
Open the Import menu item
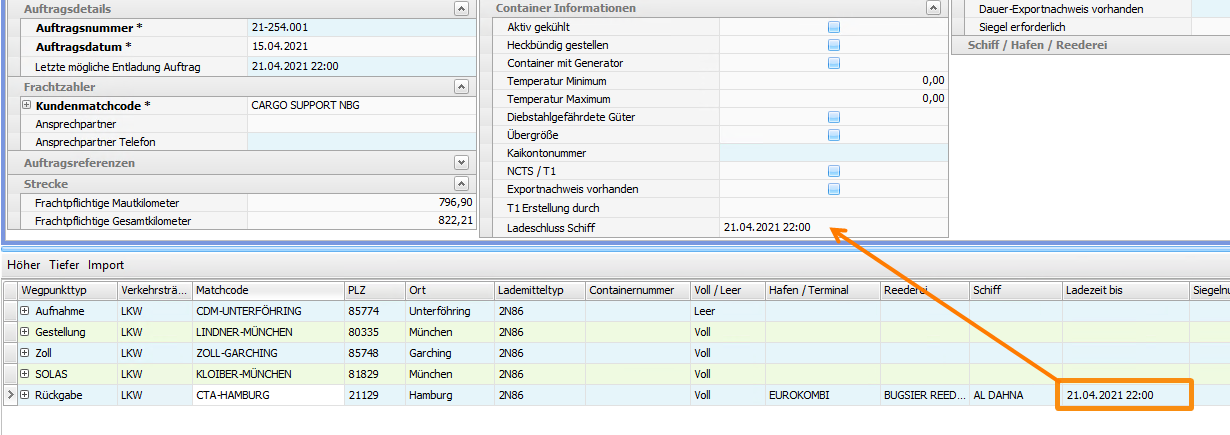[x=106, y=265]
